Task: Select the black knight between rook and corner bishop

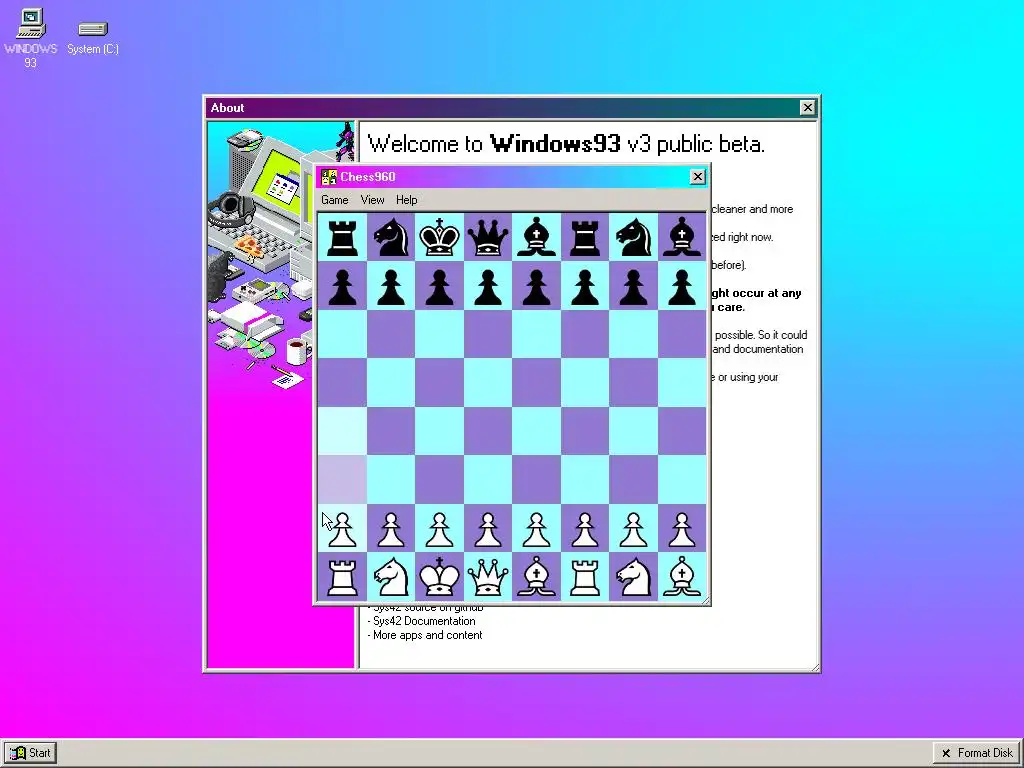Action: point(633,238)
